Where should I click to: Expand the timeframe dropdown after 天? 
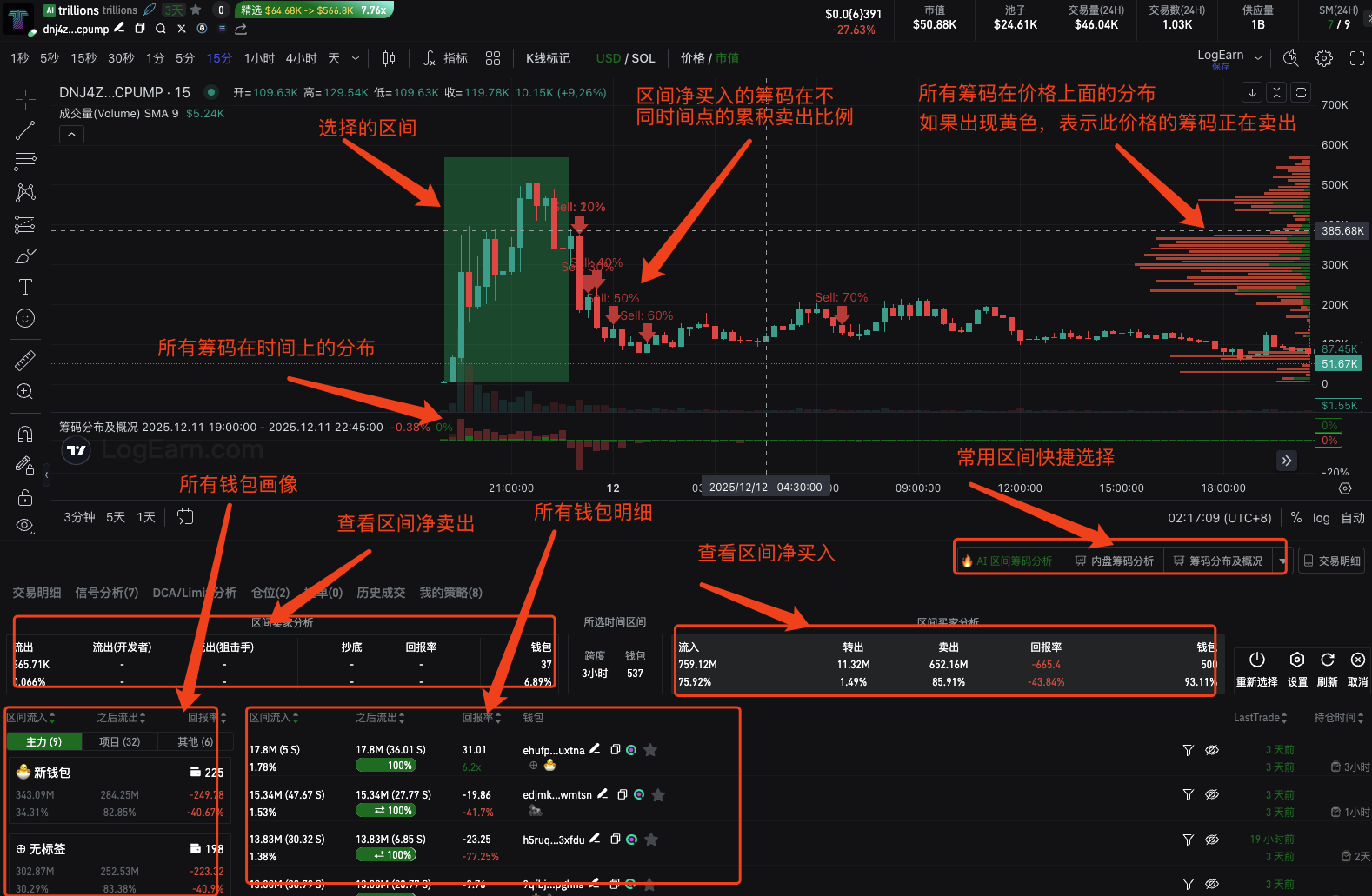[x=355, y=58]
